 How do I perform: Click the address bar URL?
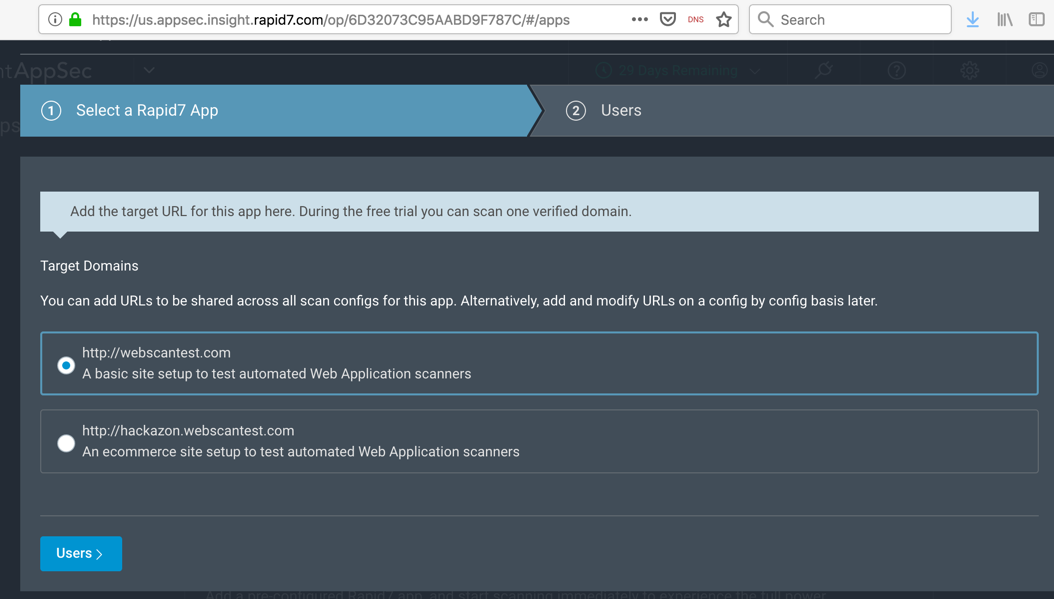click(x=330, y=19)
